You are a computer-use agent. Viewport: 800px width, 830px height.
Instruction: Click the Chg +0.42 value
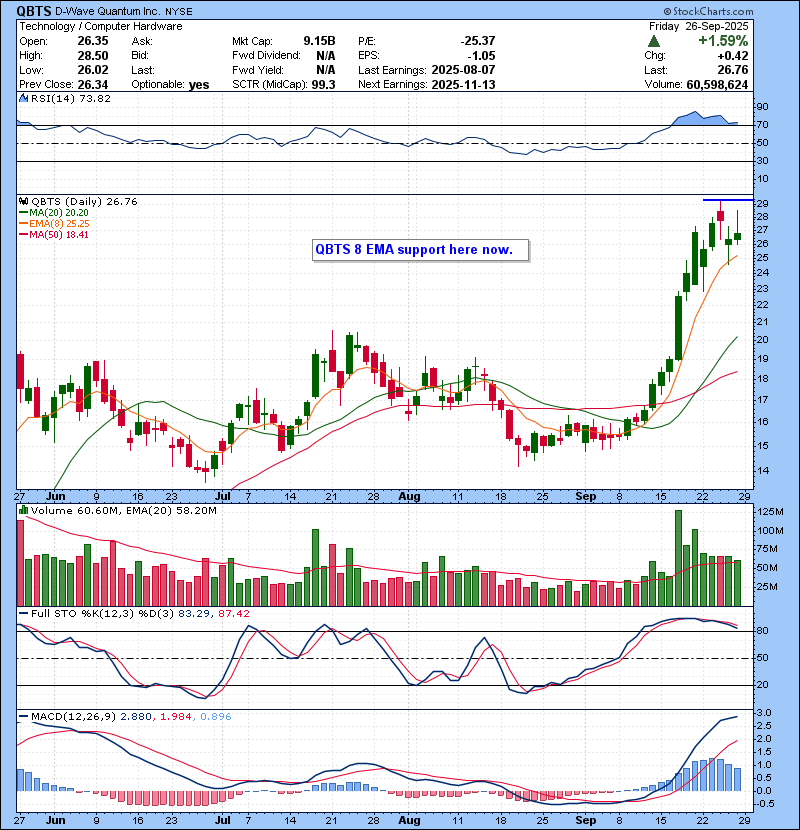point(733,56)
